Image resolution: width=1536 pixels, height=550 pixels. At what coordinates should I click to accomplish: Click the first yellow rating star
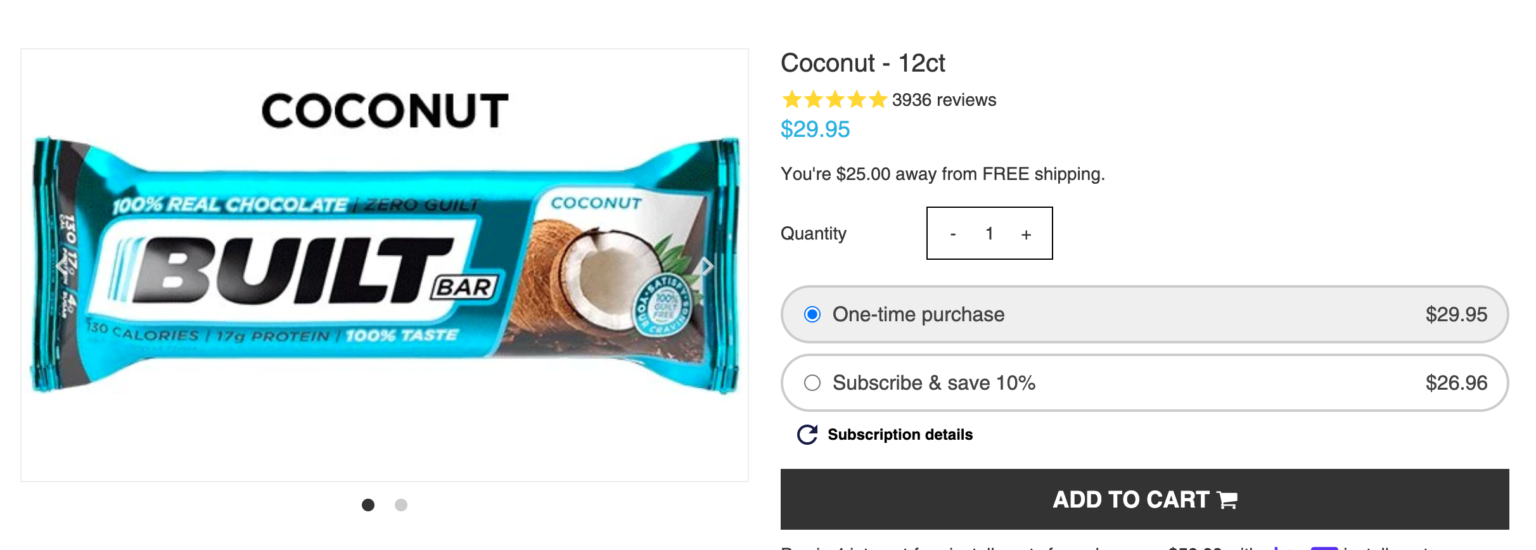tap(792, 100)
